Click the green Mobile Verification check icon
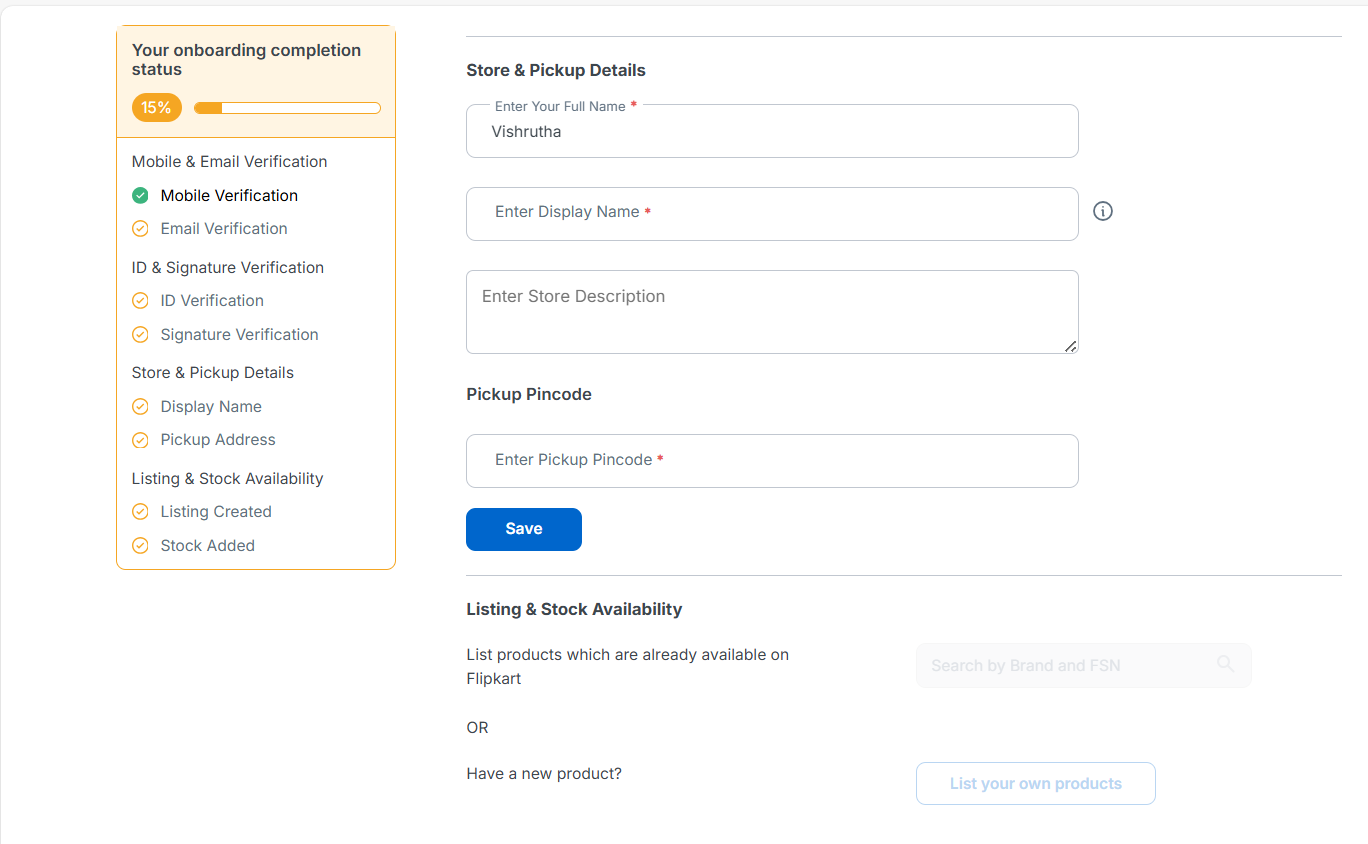The width and height of the screenshot is (1368, 844). coord(140,195)
